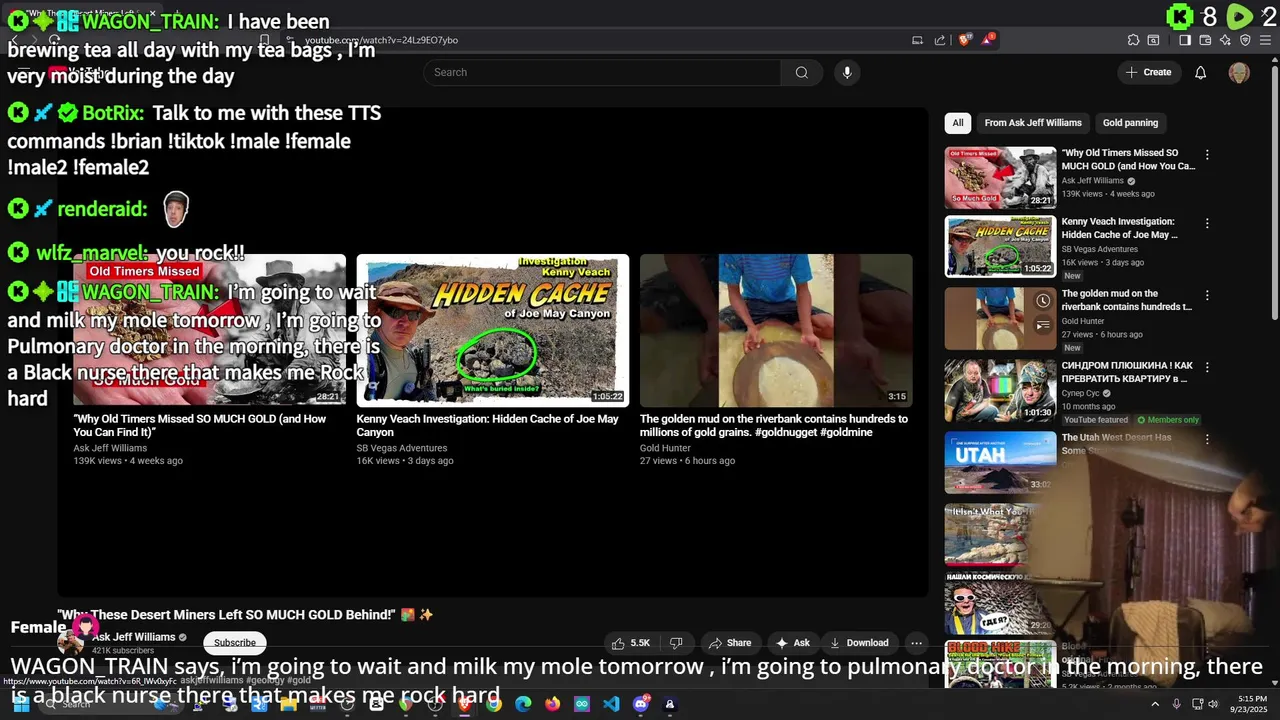Open the Brave Rewards triangle icon
Image resolution: width=1280 pixels, height=720 pixels.
988,40
